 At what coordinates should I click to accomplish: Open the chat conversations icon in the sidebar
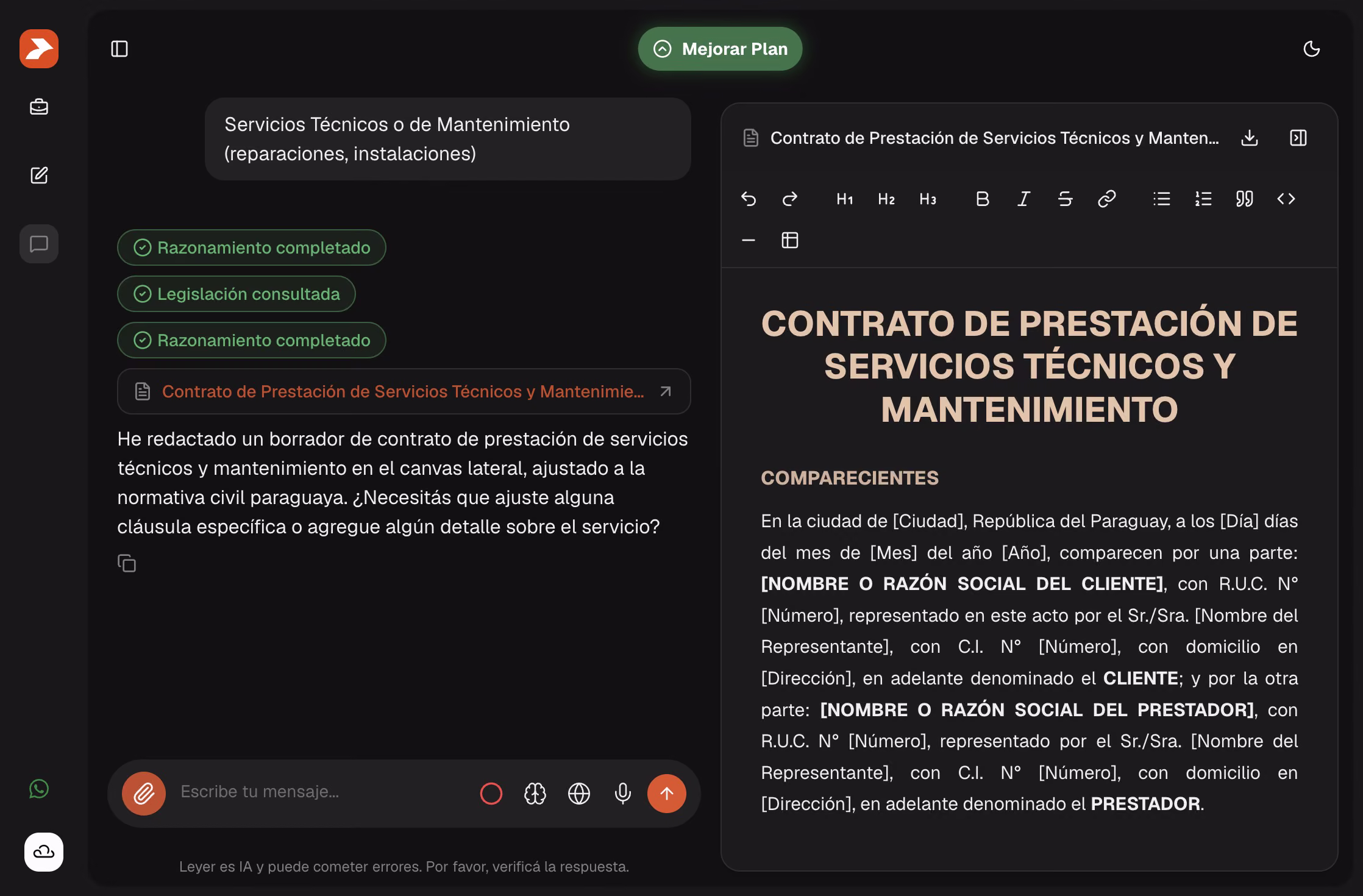click(39, 244)
